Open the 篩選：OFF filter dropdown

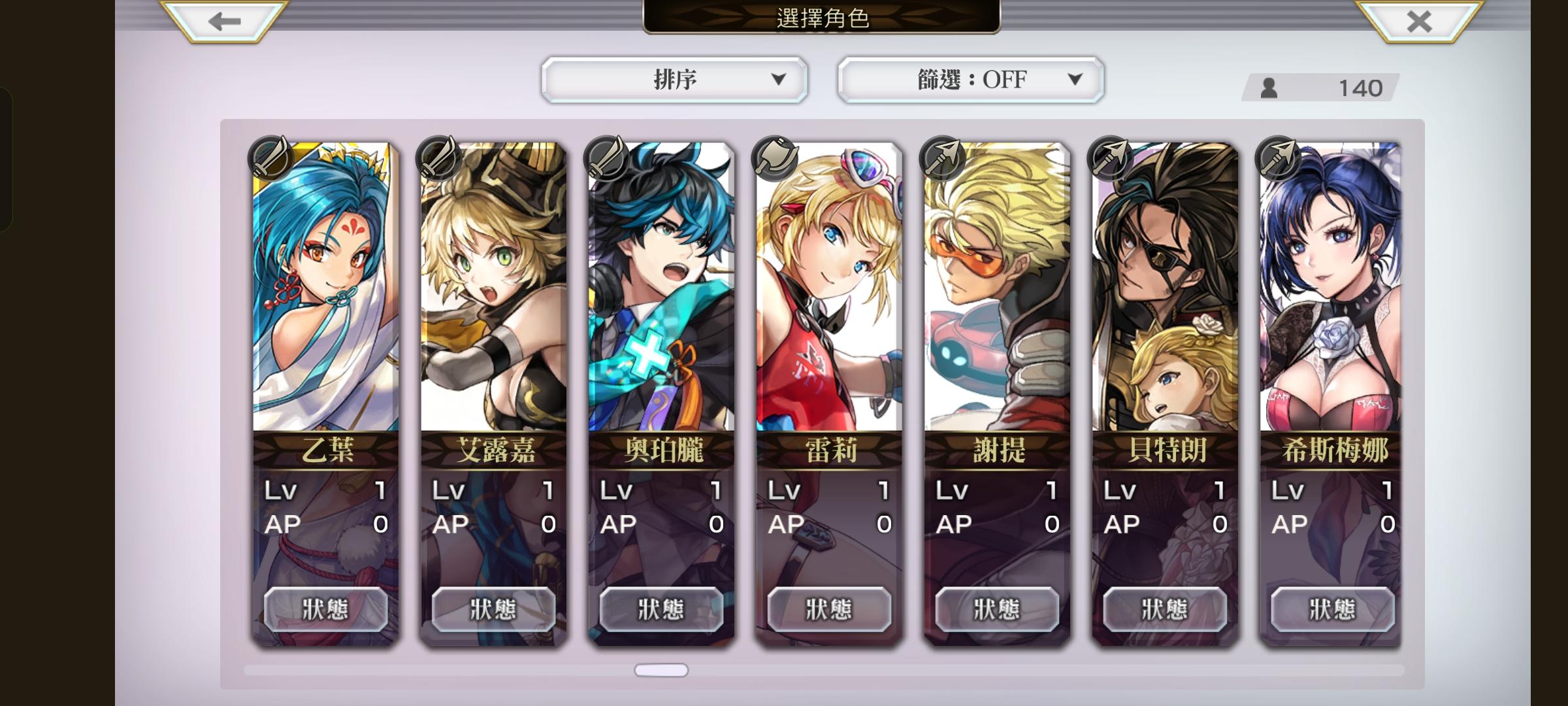(971, 80)
